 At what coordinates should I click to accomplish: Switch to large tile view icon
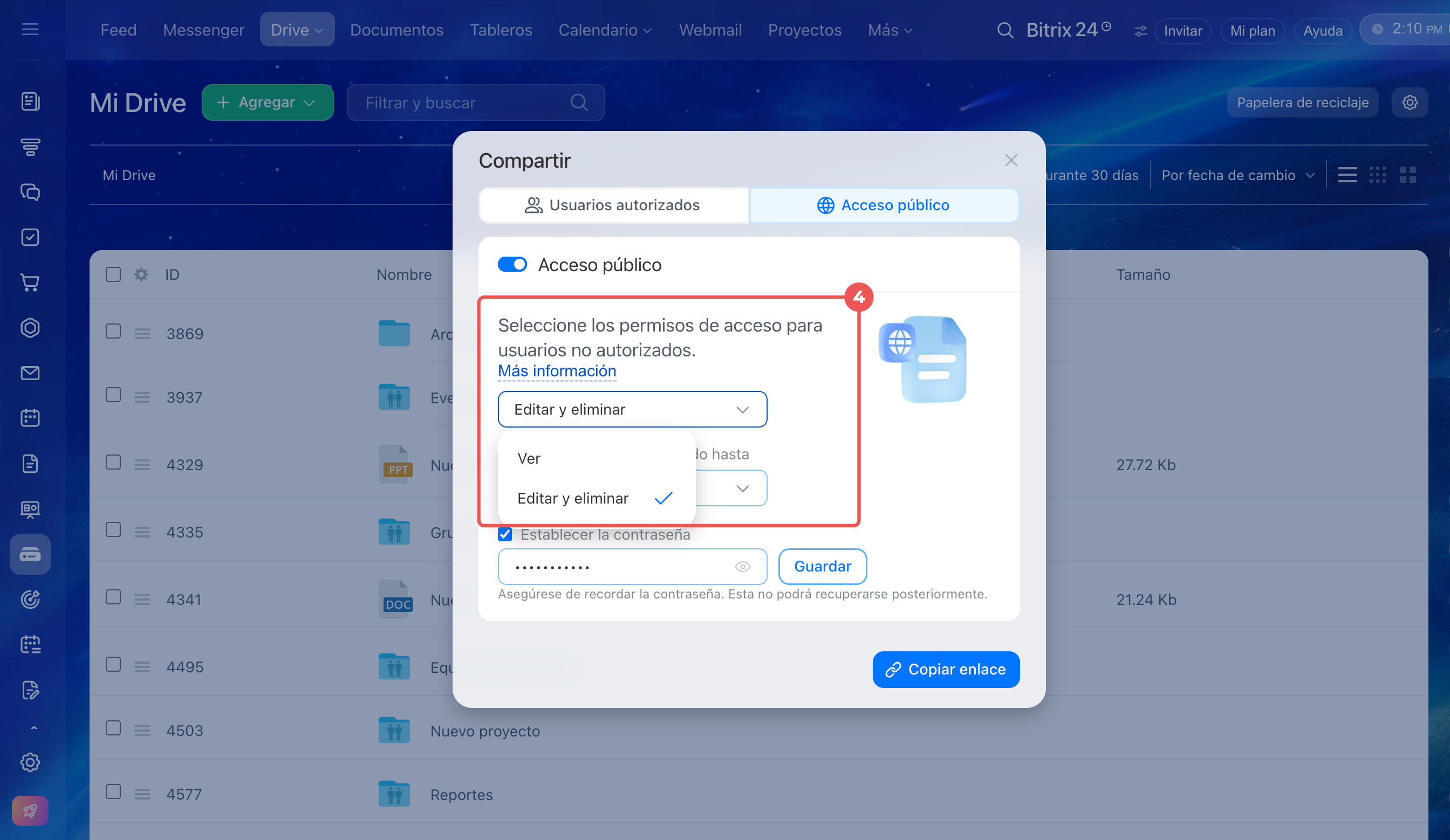[1407, 175]
